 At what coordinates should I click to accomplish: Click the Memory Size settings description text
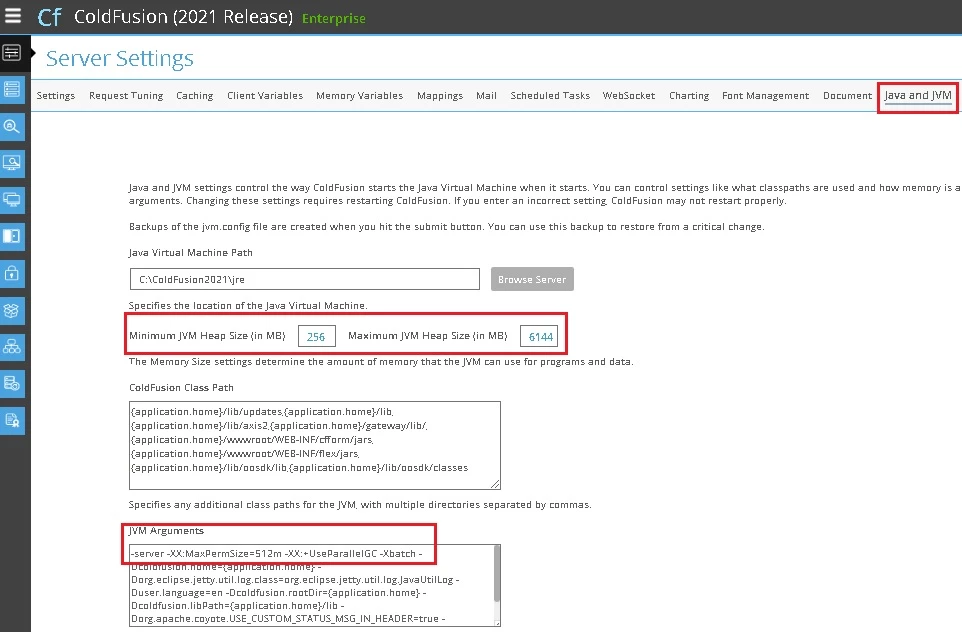point(381,362)
